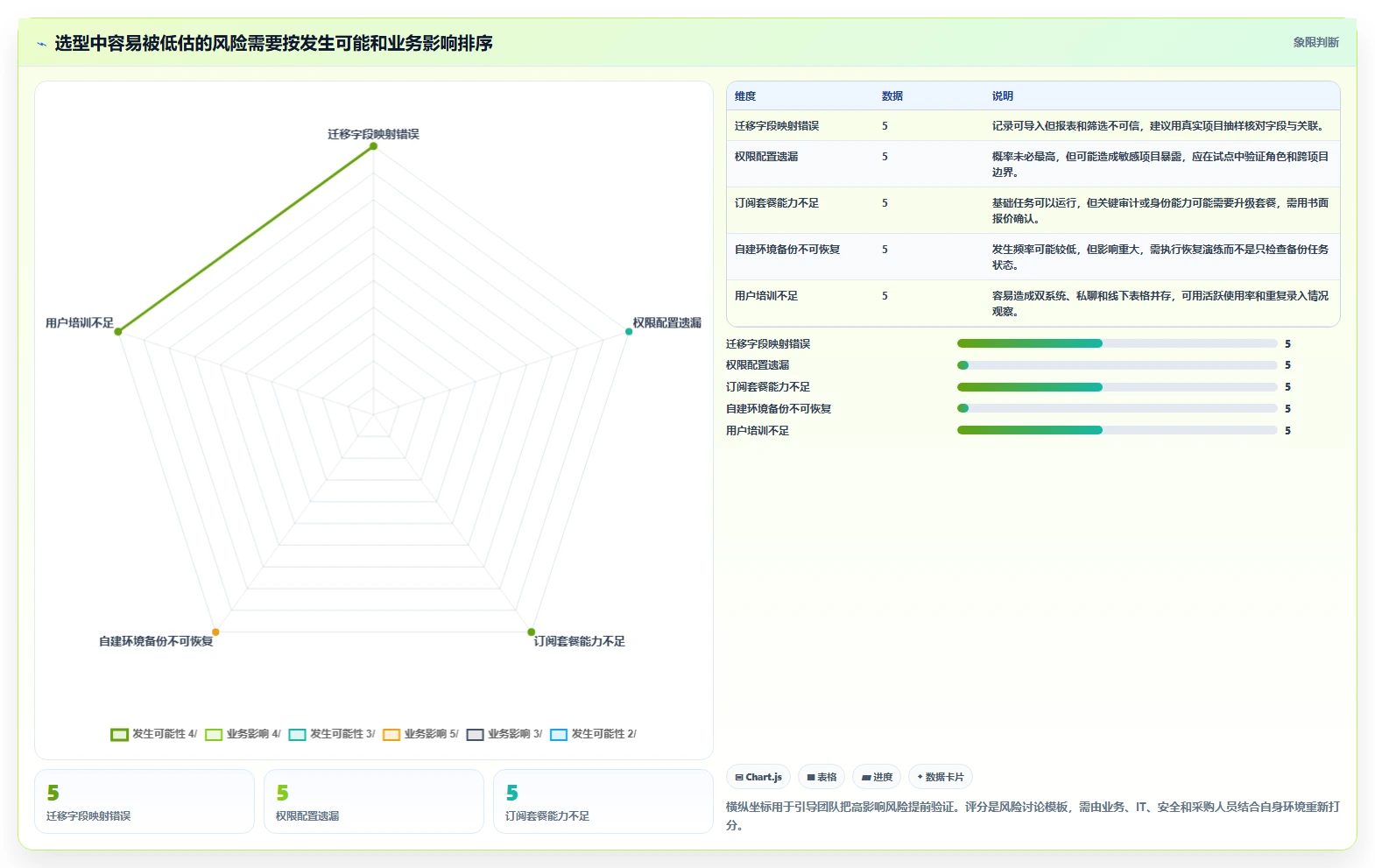Click the 数据卡片 tag chip
Screen dimensions: 1375x868
(941, 777)
